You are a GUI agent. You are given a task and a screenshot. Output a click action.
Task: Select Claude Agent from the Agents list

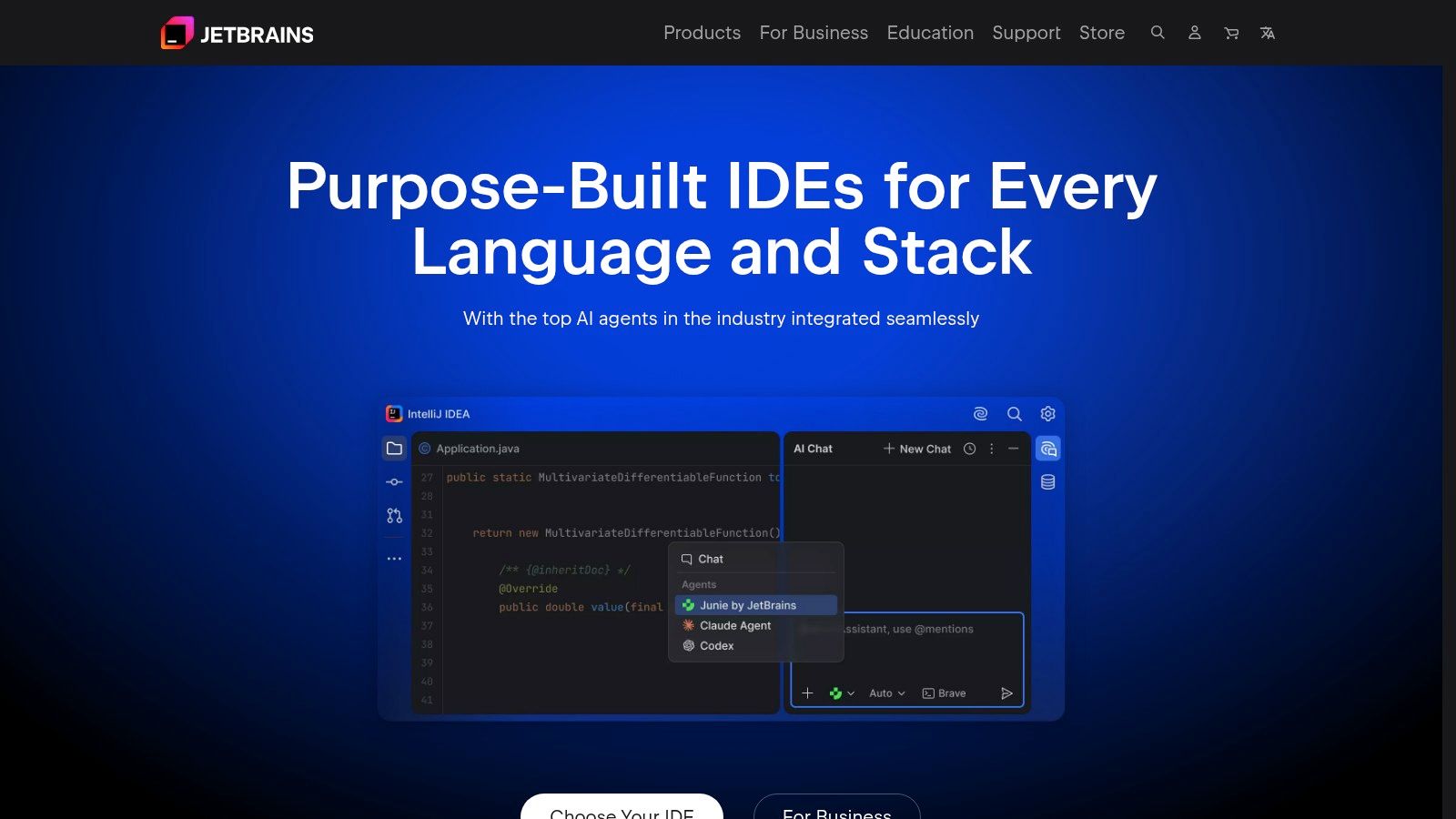coord(733,625)
